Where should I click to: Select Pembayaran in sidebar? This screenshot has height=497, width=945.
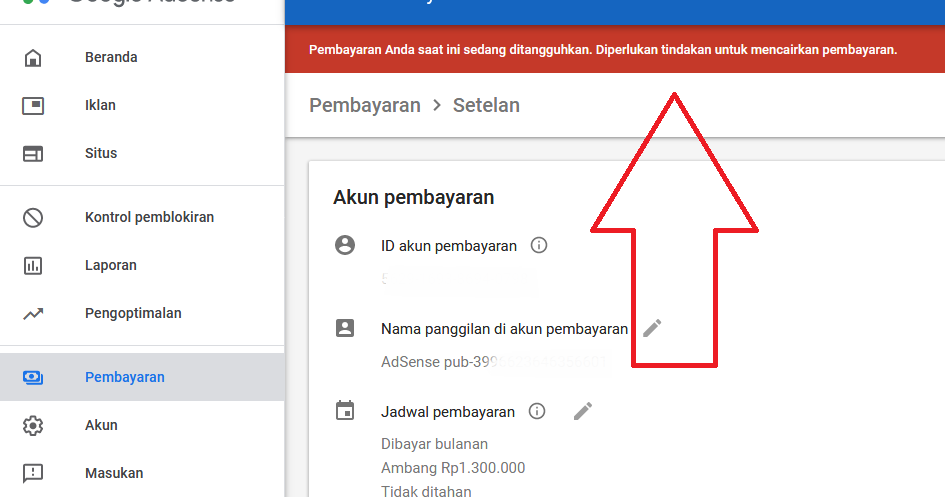point(142,377)
